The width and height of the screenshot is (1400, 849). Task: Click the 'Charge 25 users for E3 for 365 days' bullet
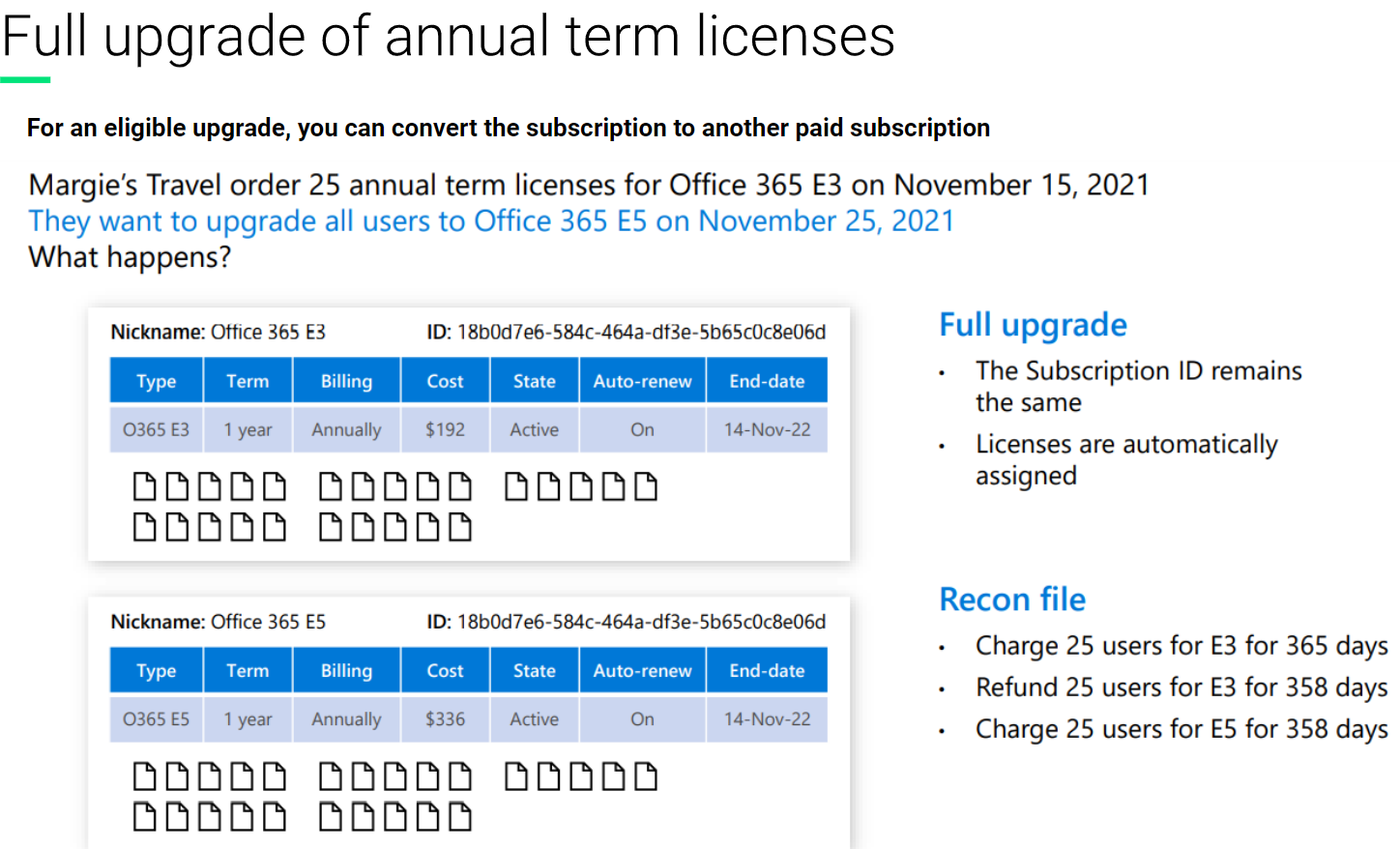(1181, 646)
